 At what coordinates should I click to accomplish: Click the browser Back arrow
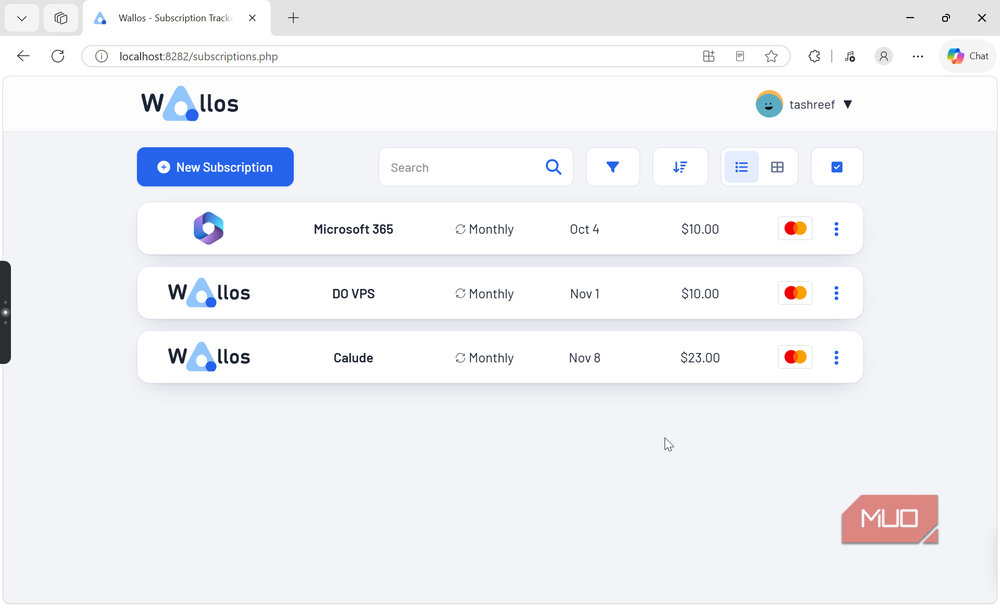(x=24, y=56)
